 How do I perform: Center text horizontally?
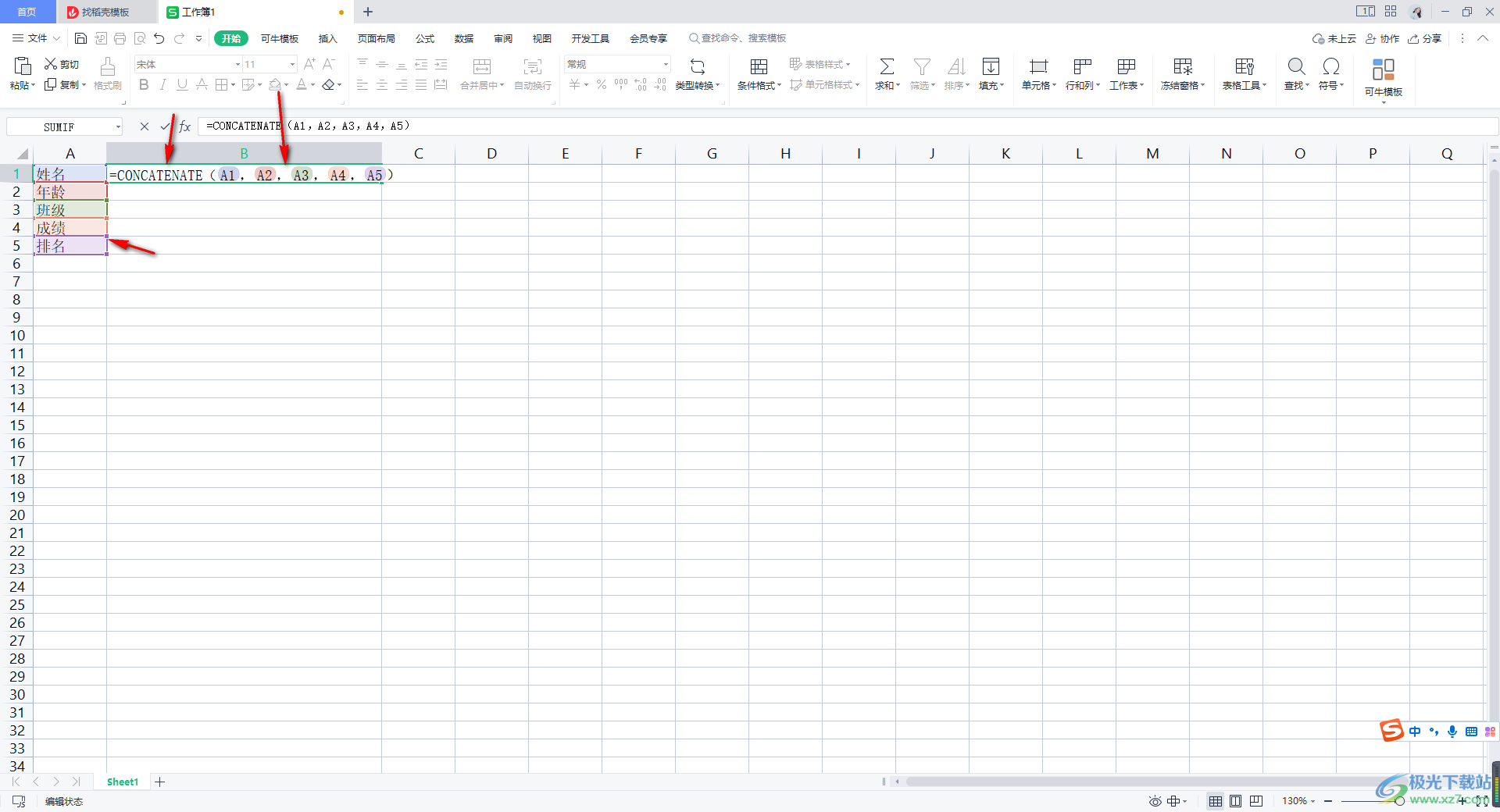[382, 84]
